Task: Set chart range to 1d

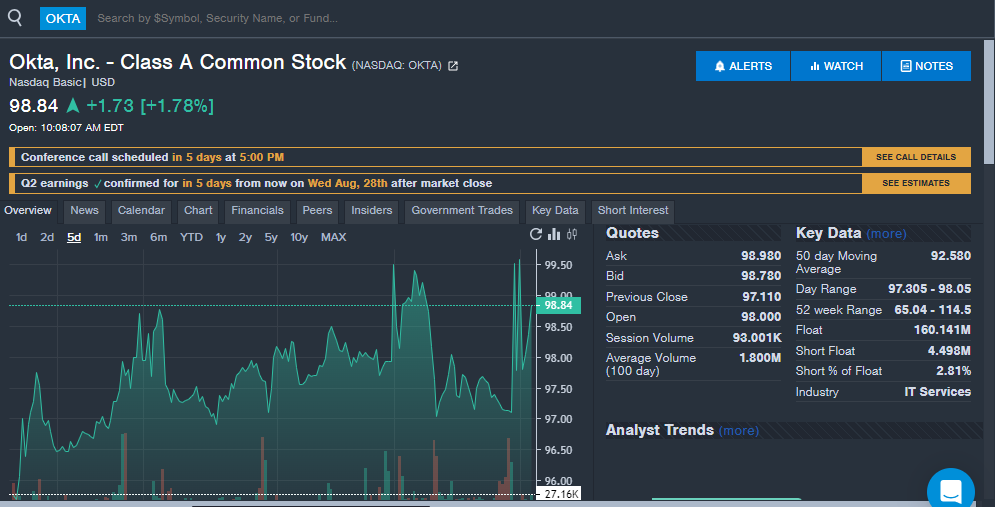Action: click(x=22, y=237)
